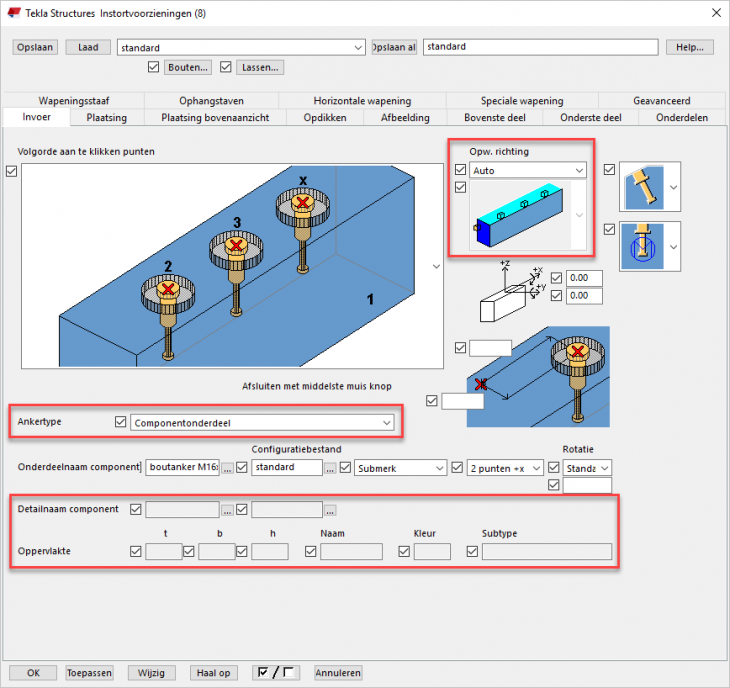Click browse button next to standard config field
Screen dimensions: 730x688
click(x=331, y=468)
